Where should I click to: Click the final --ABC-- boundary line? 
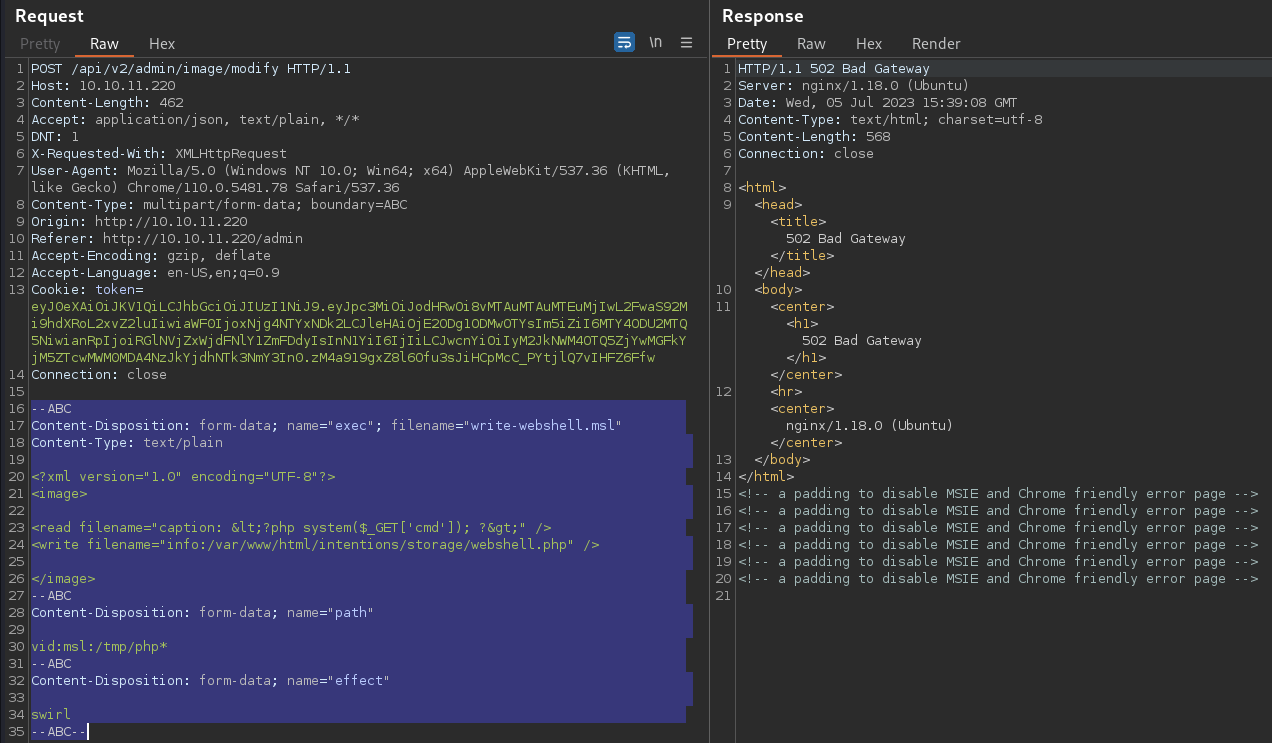59,732
